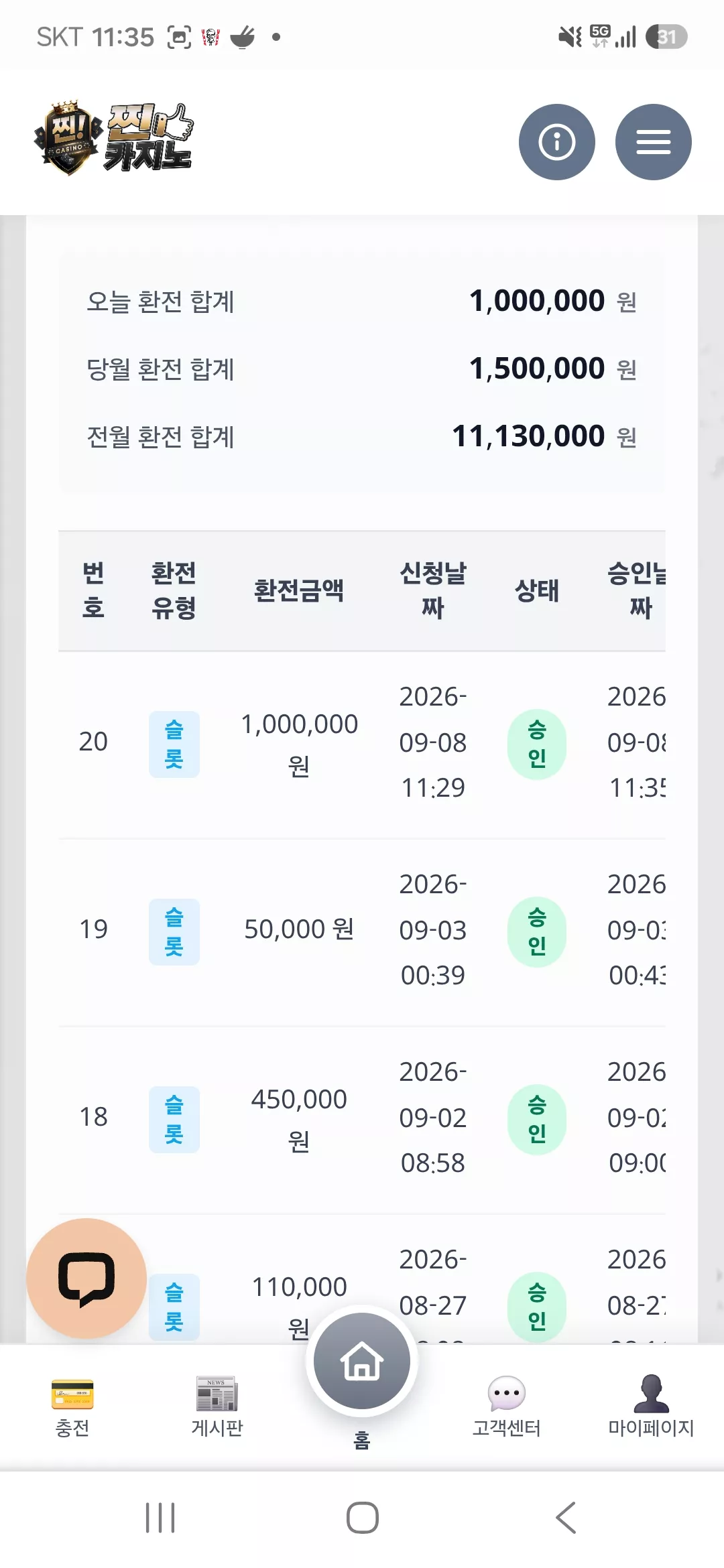724x1568 pixels.
Task: Open the hamburger menu button
Action: [653, 142]
